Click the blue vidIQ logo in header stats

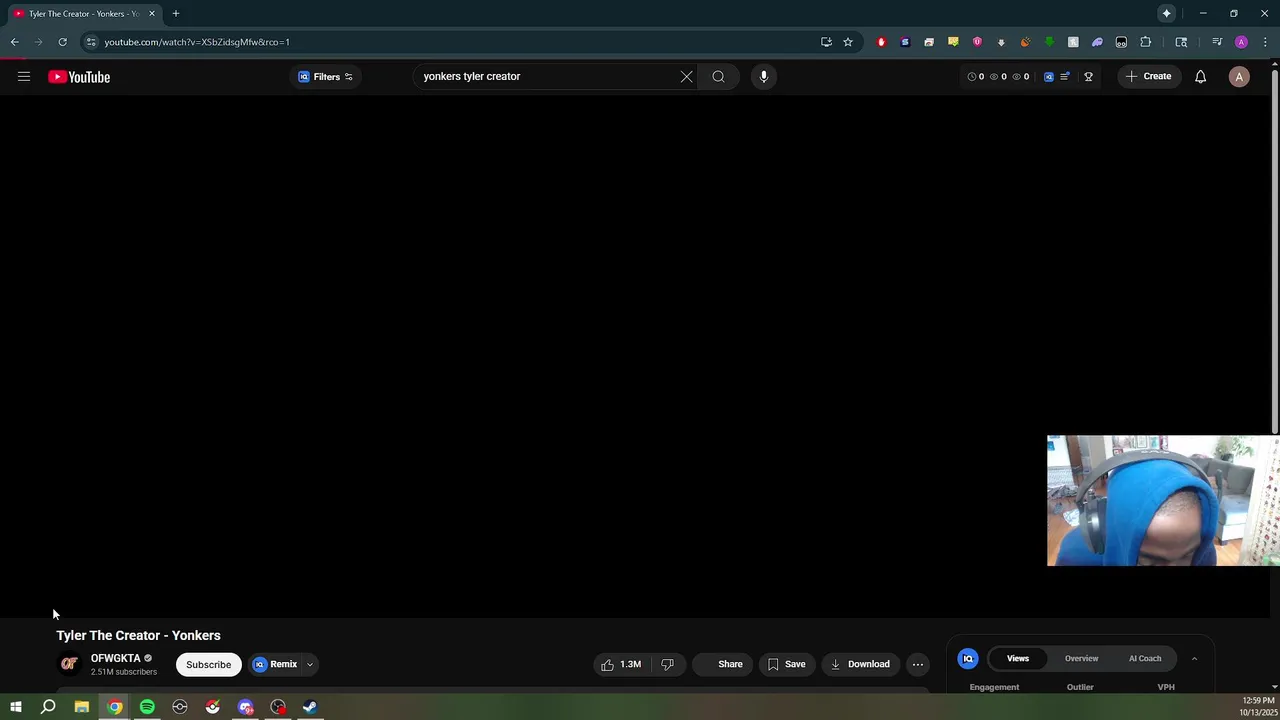coord(1048,76)
